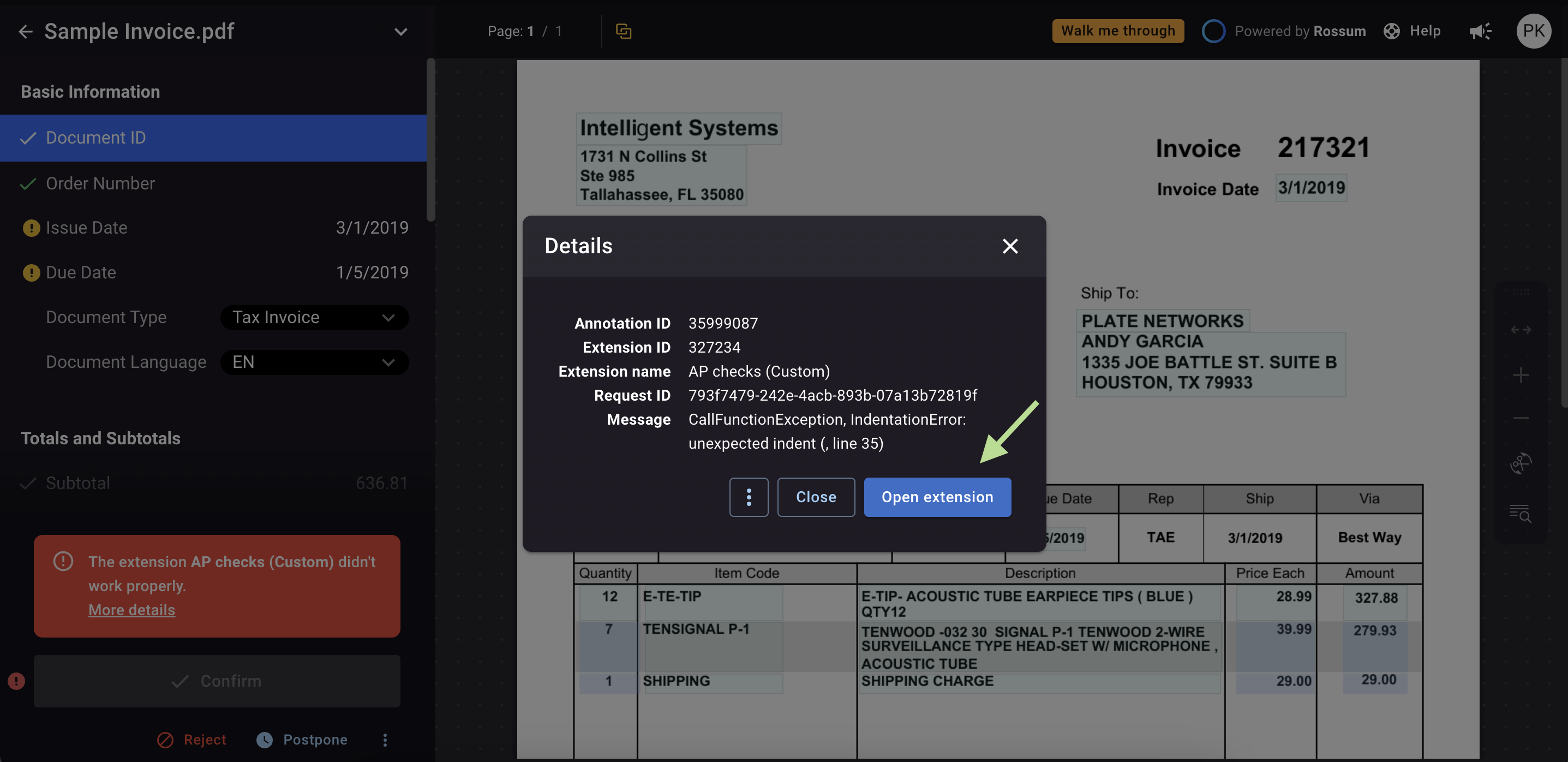The width and height of the screenshot is (1568, 762).
Task: Click the Walk me through button
Action: click(x=1117, y=31)
